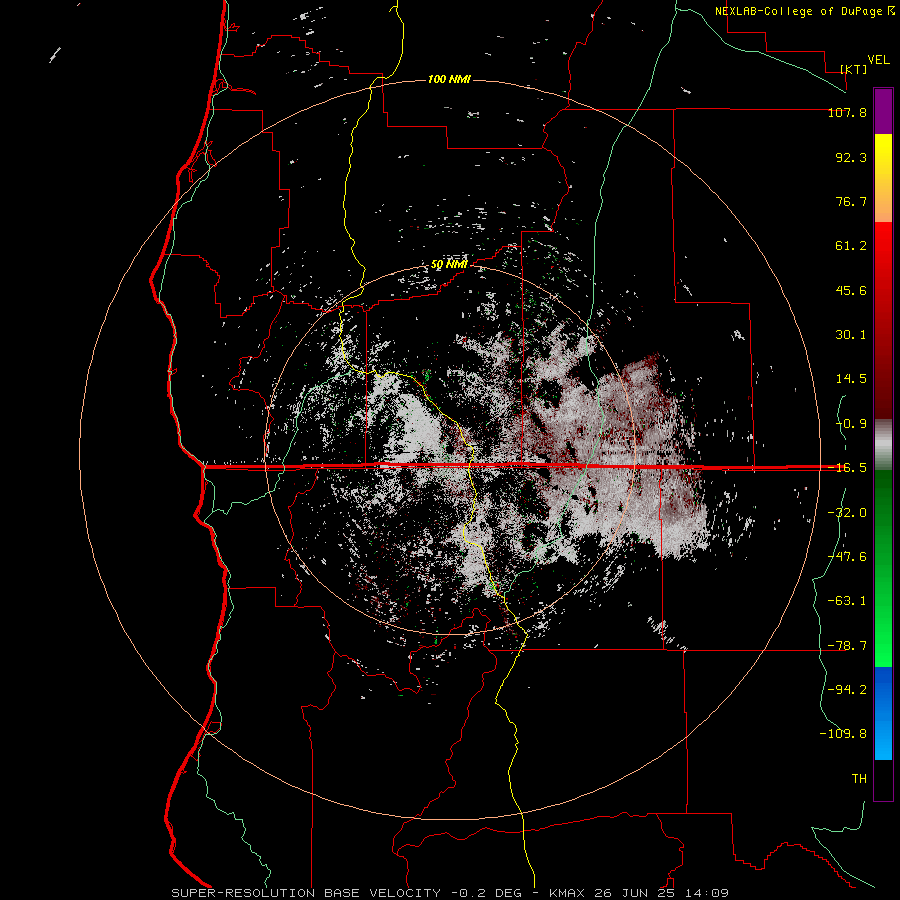The height and width of the screenshot is (900, 900).
Task: Click the NEXLAB-College of DuPage title text
Action: 804,11
